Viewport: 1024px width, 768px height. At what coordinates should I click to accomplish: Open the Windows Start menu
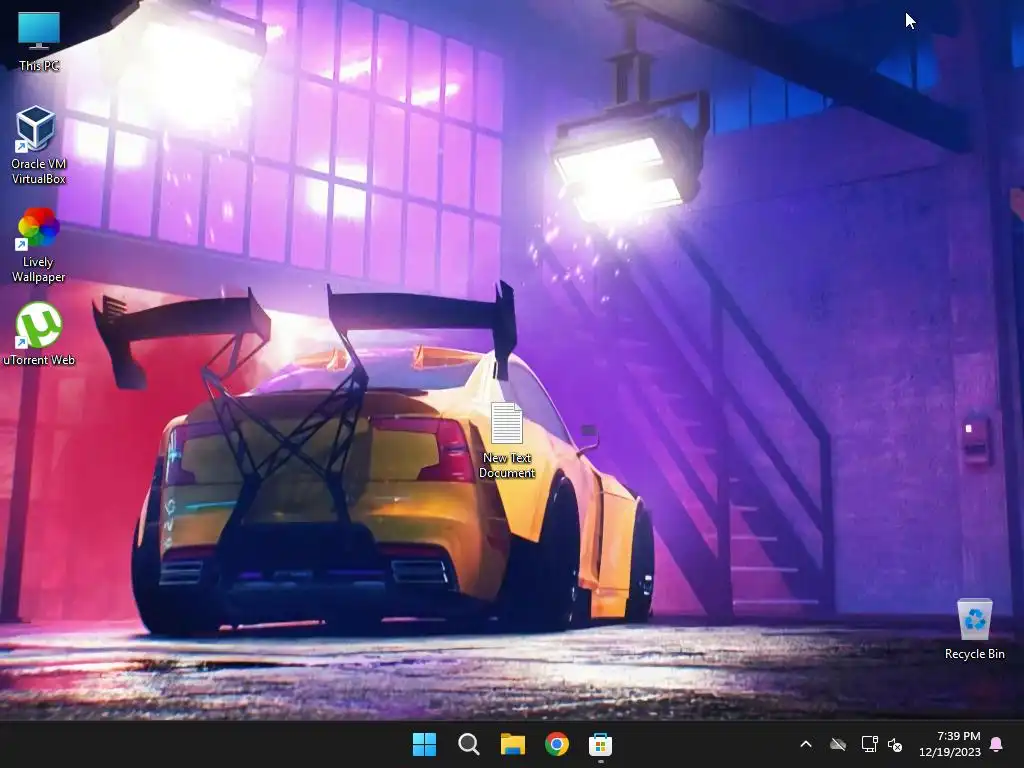(x=424, y=744)
